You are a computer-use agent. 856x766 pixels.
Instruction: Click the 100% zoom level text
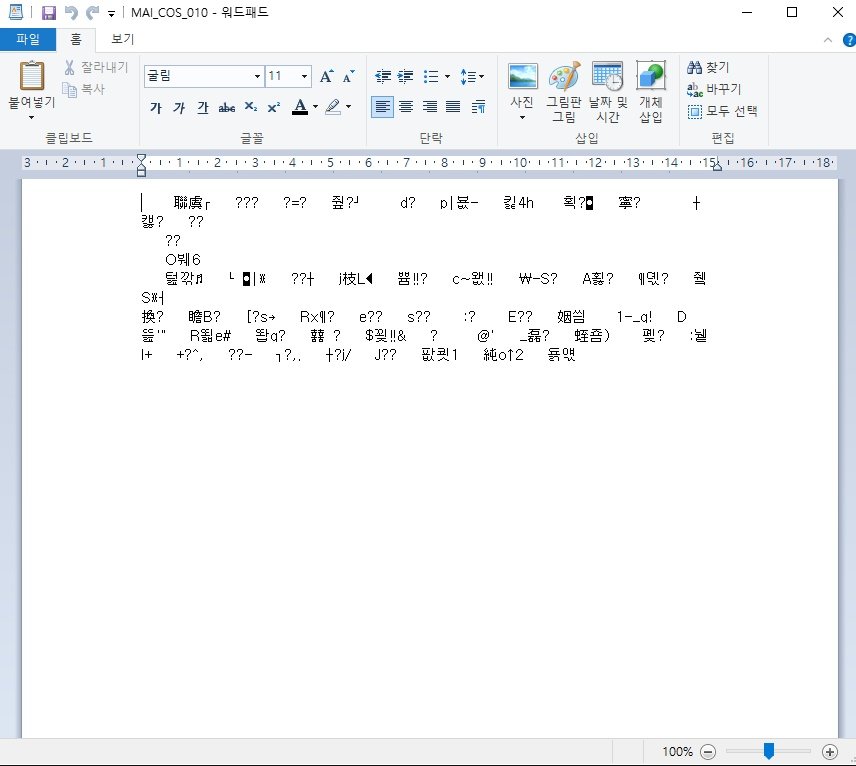(677, 752)
